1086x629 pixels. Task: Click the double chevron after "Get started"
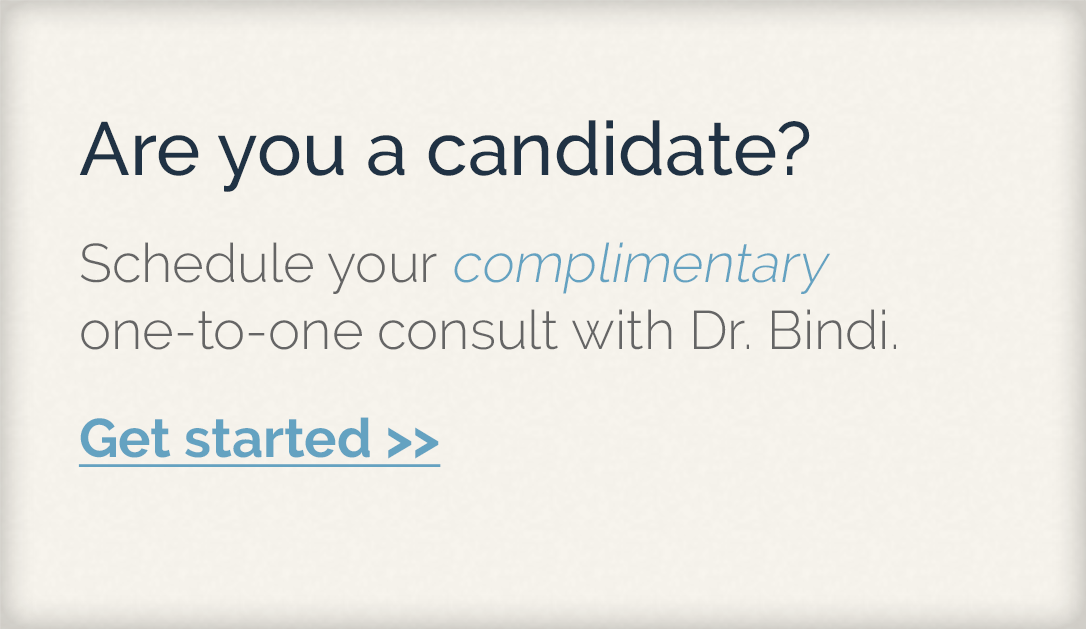tap(413, 443)
